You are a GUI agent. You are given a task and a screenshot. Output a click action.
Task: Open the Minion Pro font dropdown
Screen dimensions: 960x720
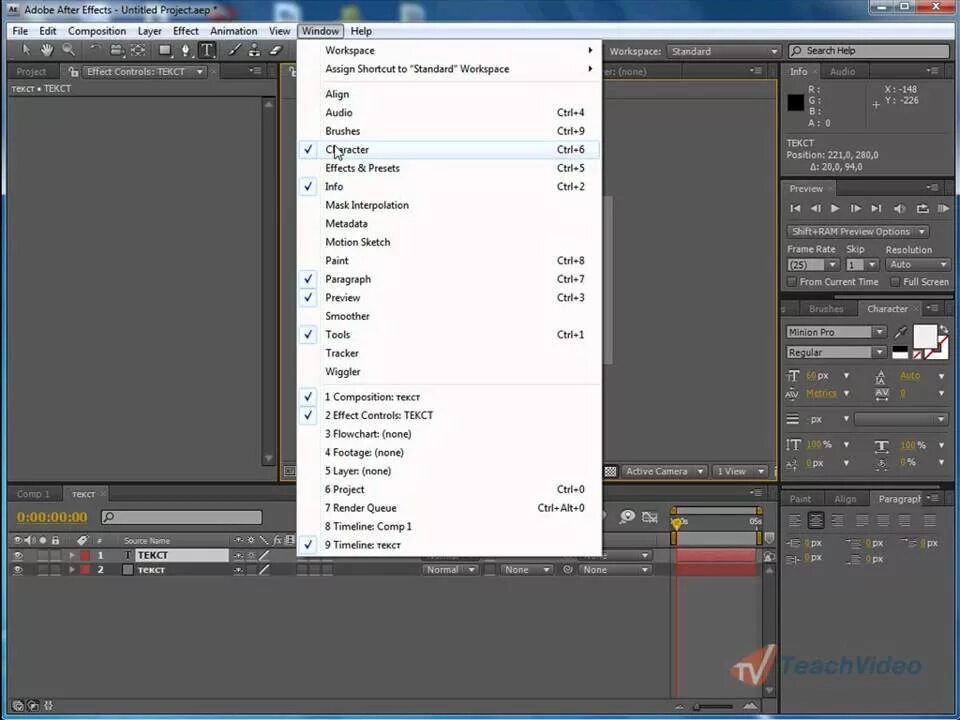point(836,332)
